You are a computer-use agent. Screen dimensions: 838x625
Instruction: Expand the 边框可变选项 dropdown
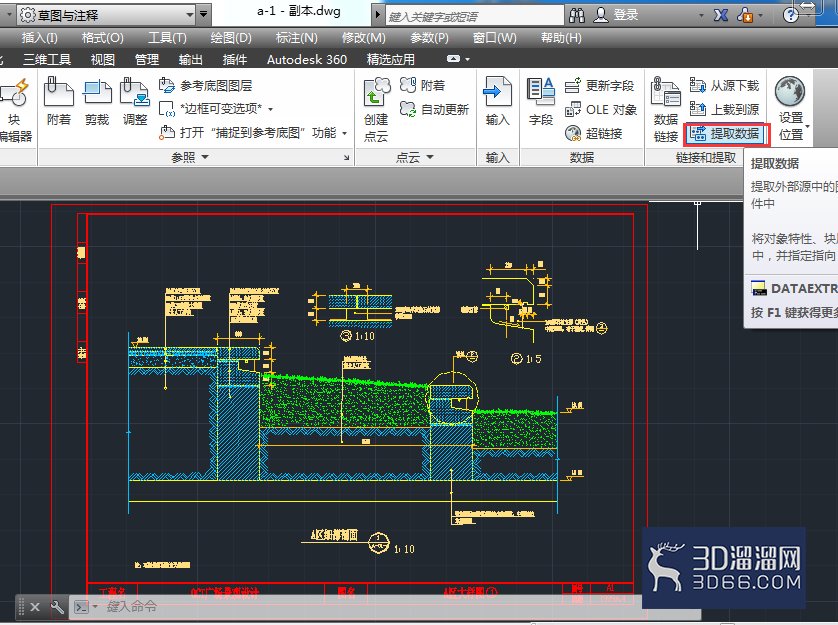tap(270, 110)
